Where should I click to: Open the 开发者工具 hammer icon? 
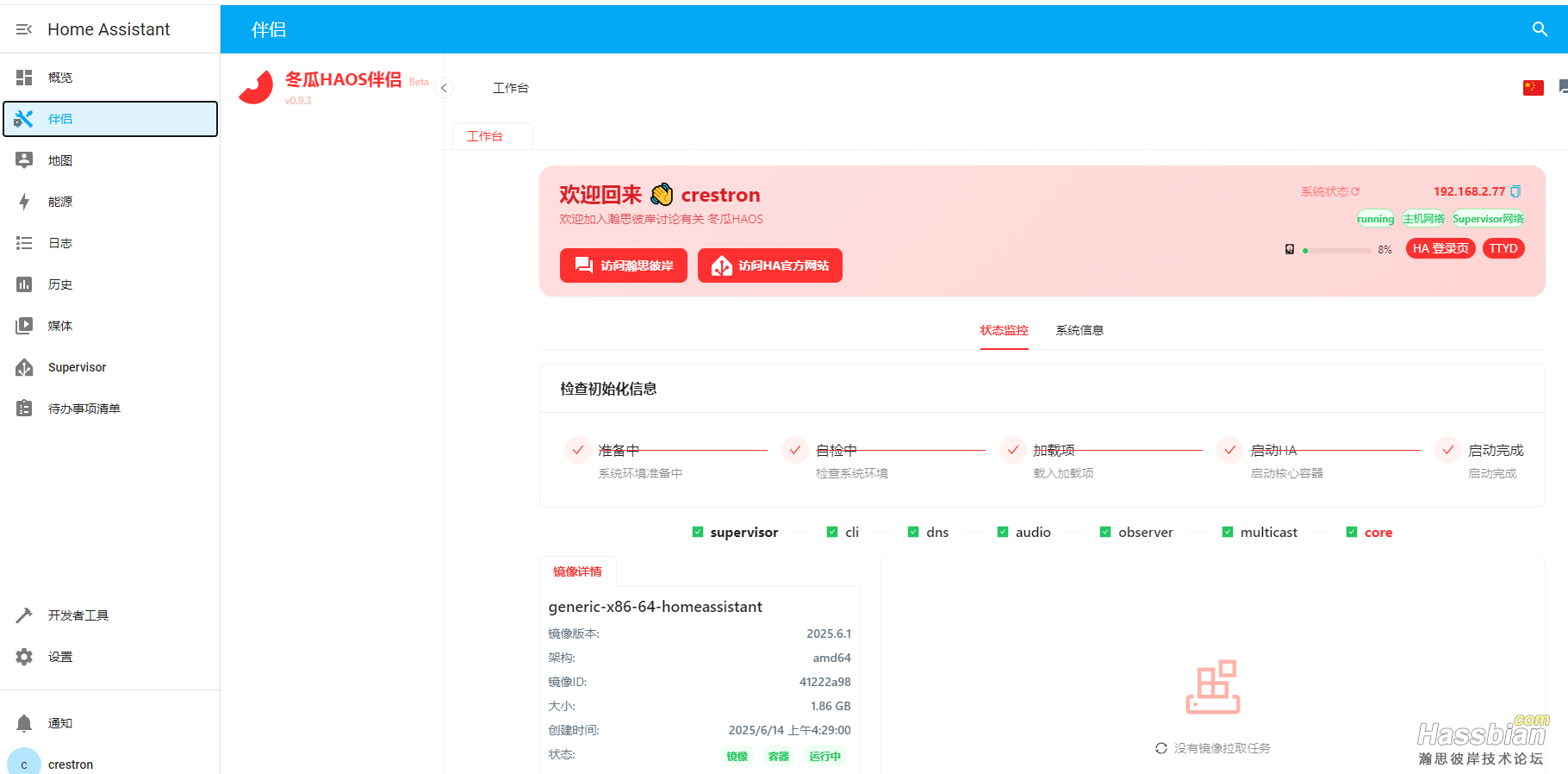24,615
